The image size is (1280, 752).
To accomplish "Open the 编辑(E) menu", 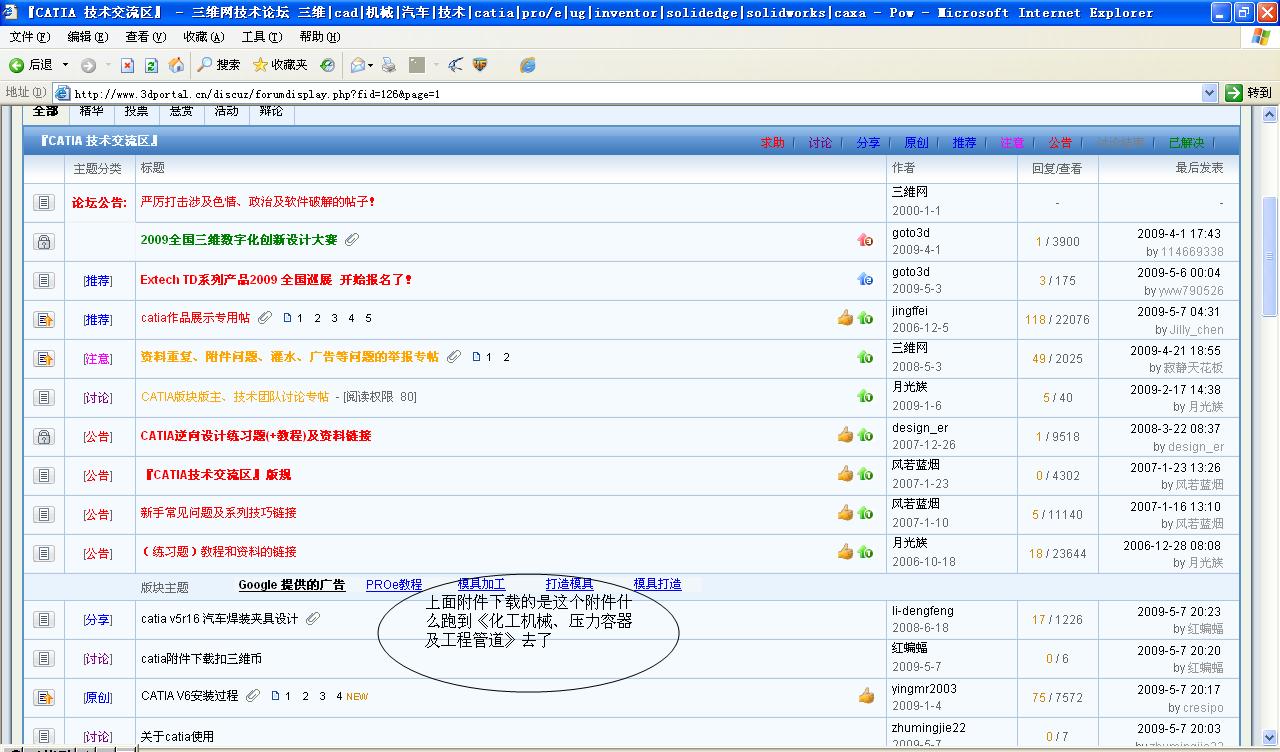I will click(87, 37).
